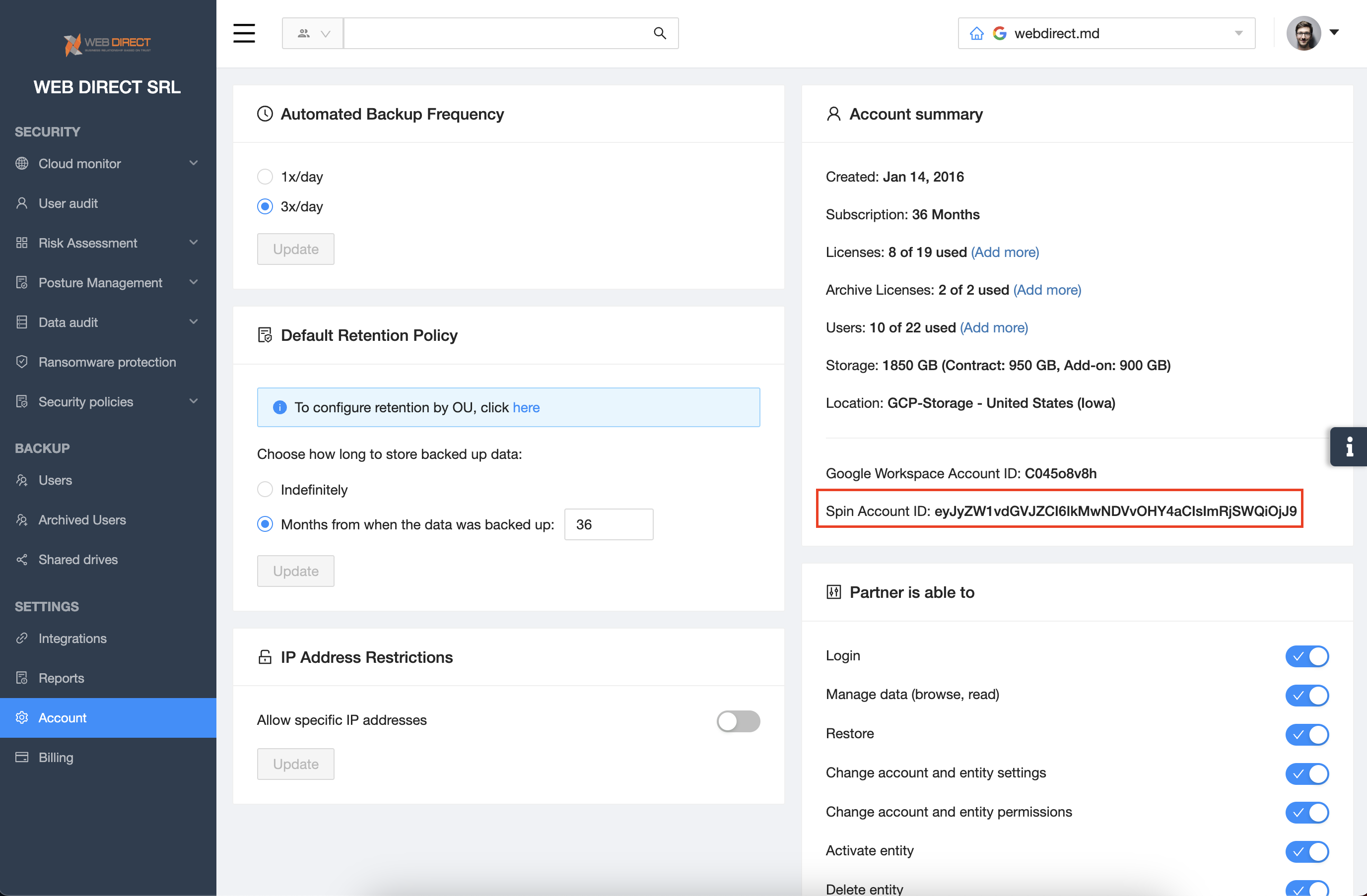Select Indefinitely retention option
1367x896 pixels.
pos(265,490)
